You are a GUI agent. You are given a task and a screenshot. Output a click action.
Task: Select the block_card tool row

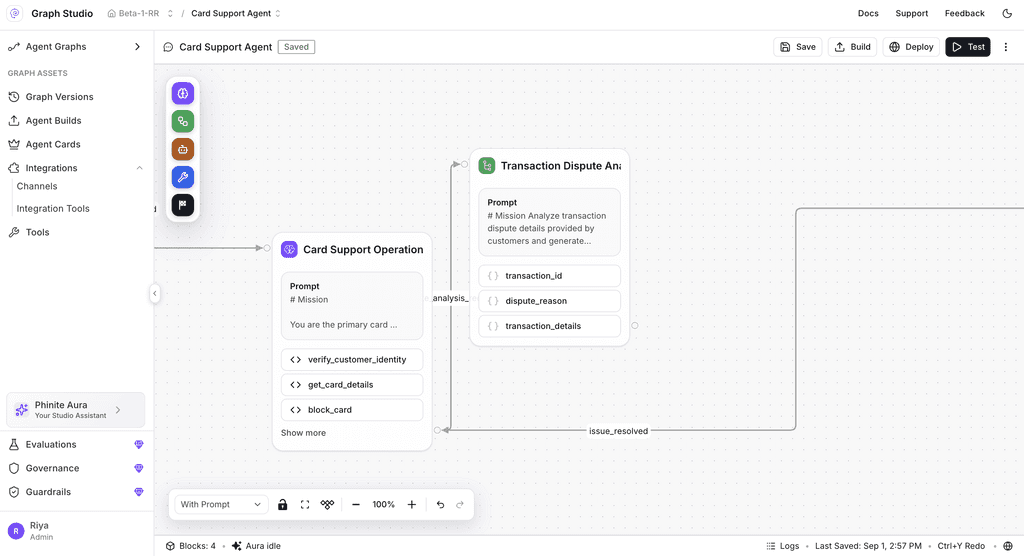352,410
